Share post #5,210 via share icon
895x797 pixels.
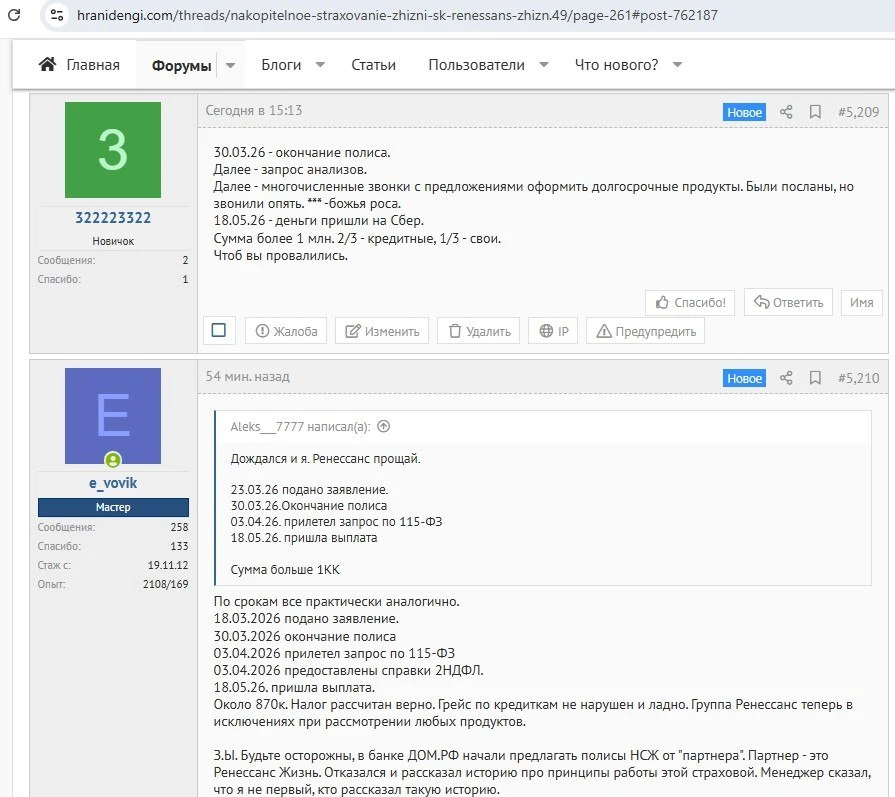786,378
